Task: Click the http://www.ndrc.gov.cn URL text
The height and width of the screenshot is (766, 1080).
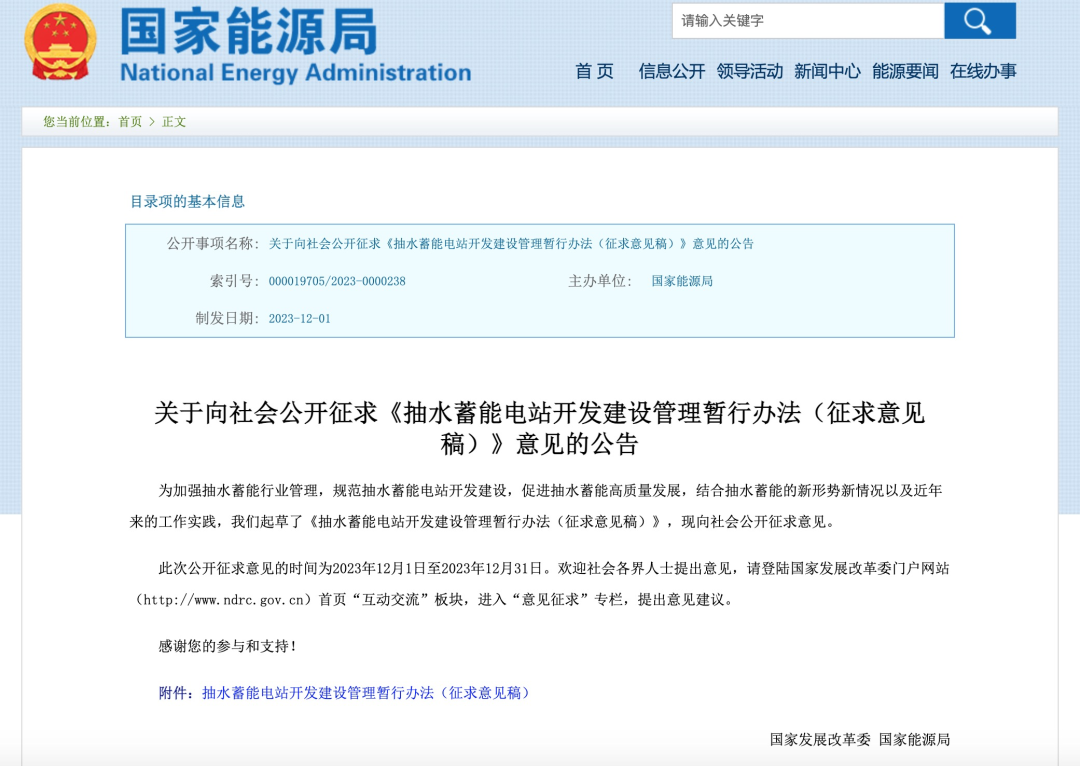Action: tap(223, 600)
